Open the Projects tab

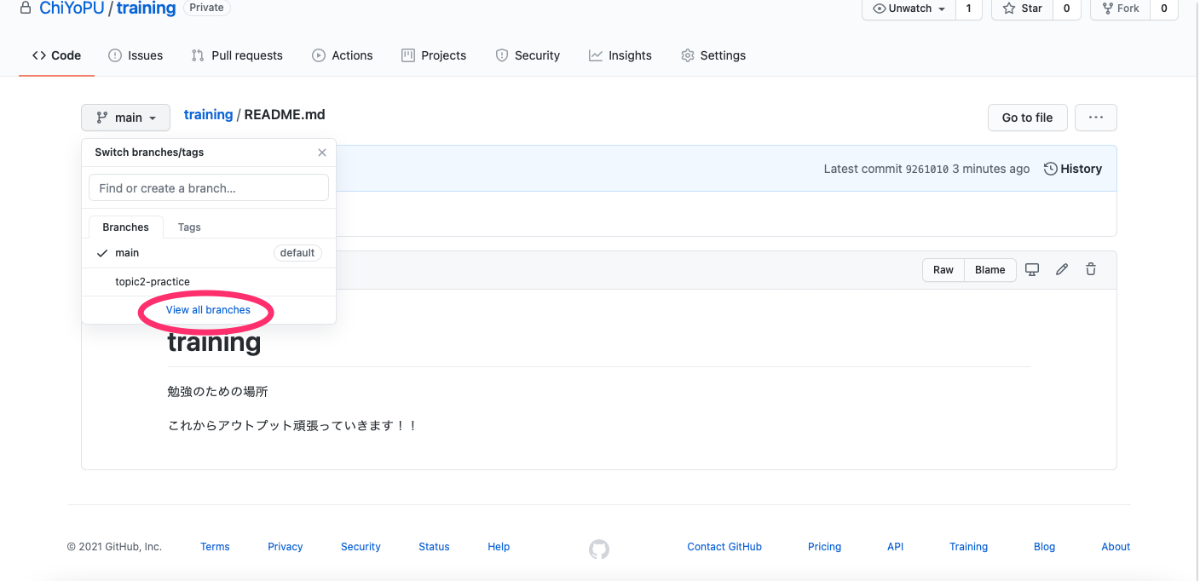(434, 56)
